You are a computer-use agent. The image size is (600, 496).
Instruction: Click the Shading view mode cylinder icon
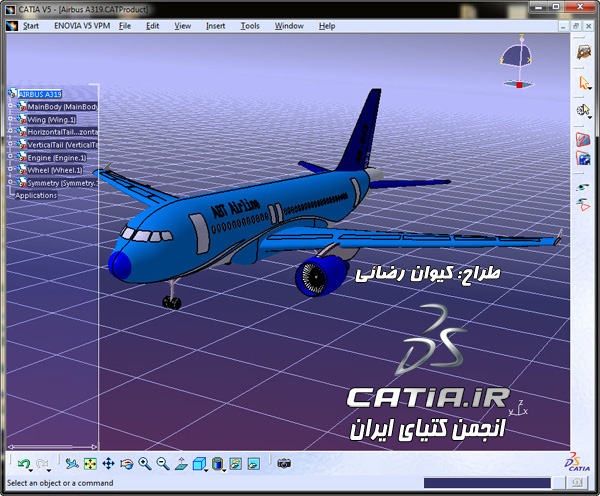(217, 464)
